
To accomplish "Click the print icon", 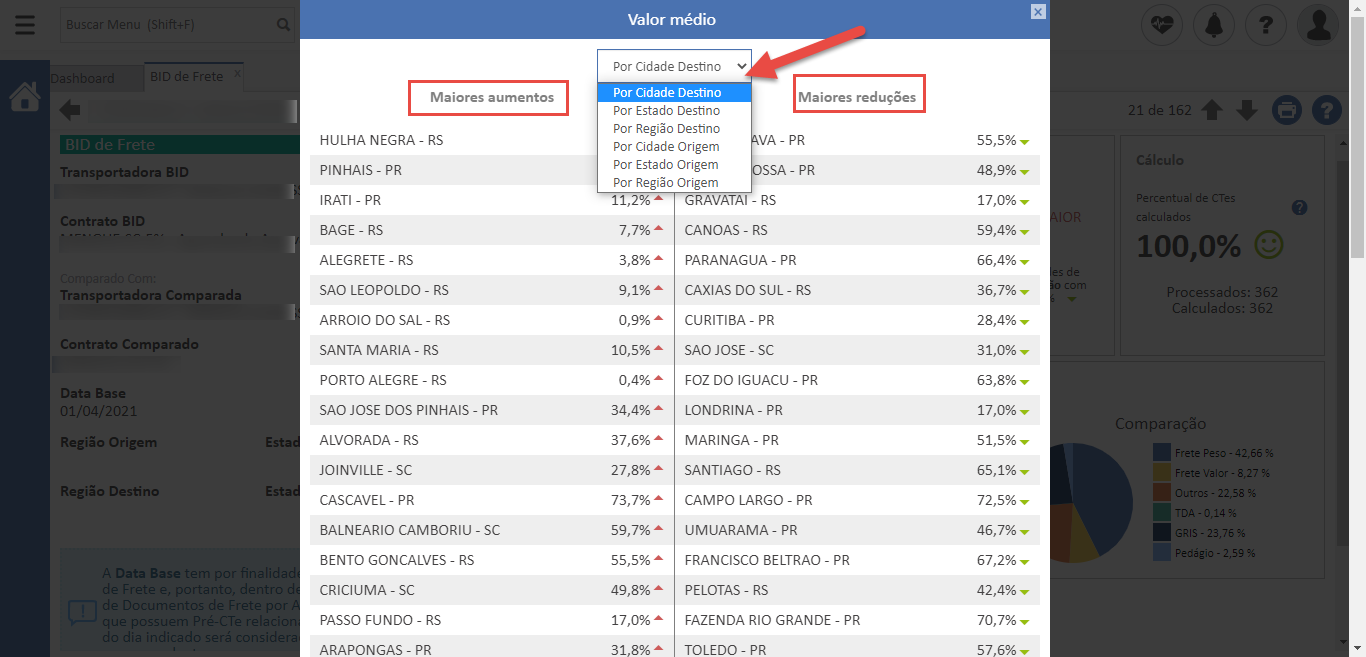I will tap(1286, 110).
